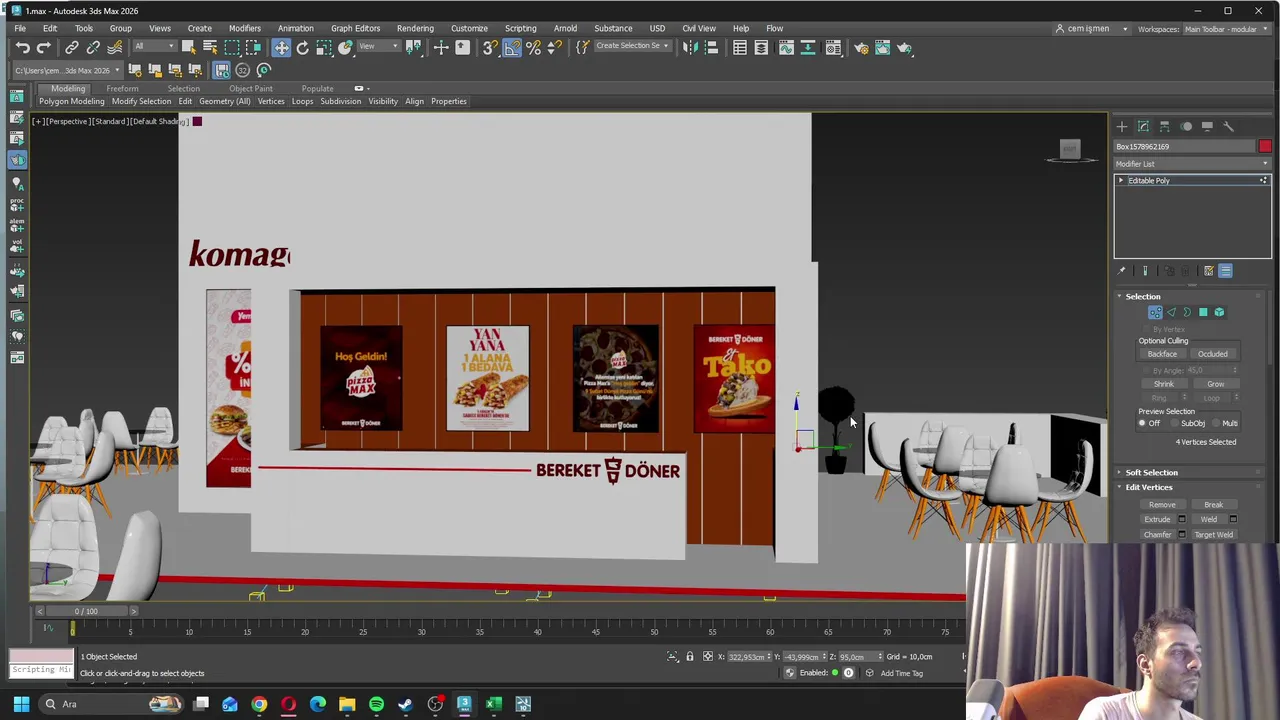Open the Modifier List dropdown
Screen dimensions: 1280x720
pyautogui.click(x=1193, y=164)
